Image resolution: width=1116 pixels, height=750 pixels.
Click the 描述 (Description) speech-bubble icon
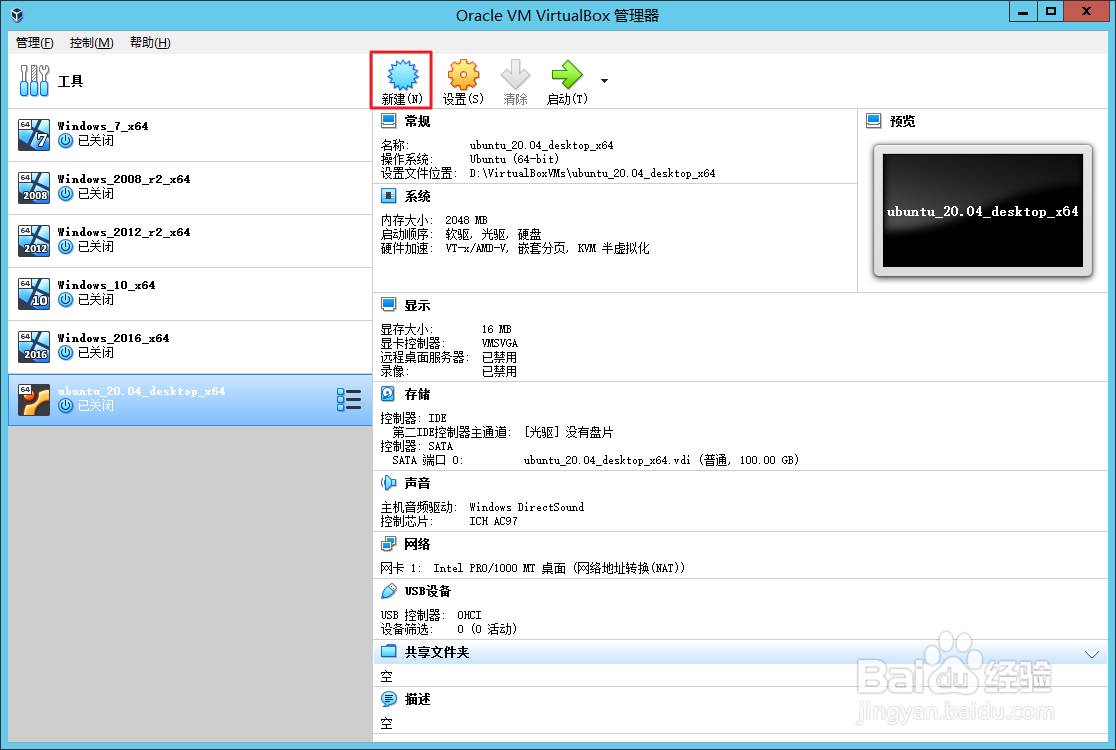tap(389, 699)
